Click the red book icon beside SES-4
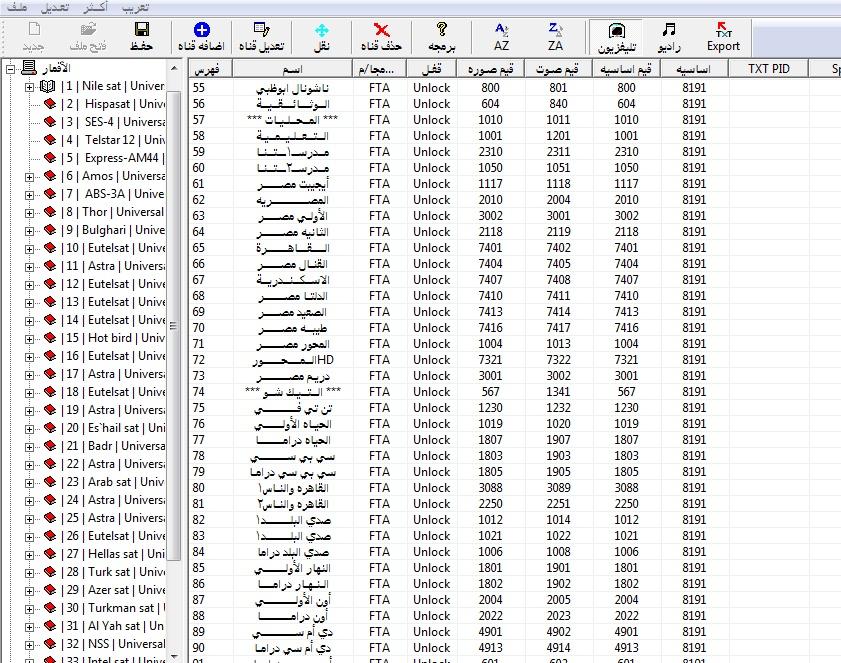841x663 pixels. tap(50, 122)
